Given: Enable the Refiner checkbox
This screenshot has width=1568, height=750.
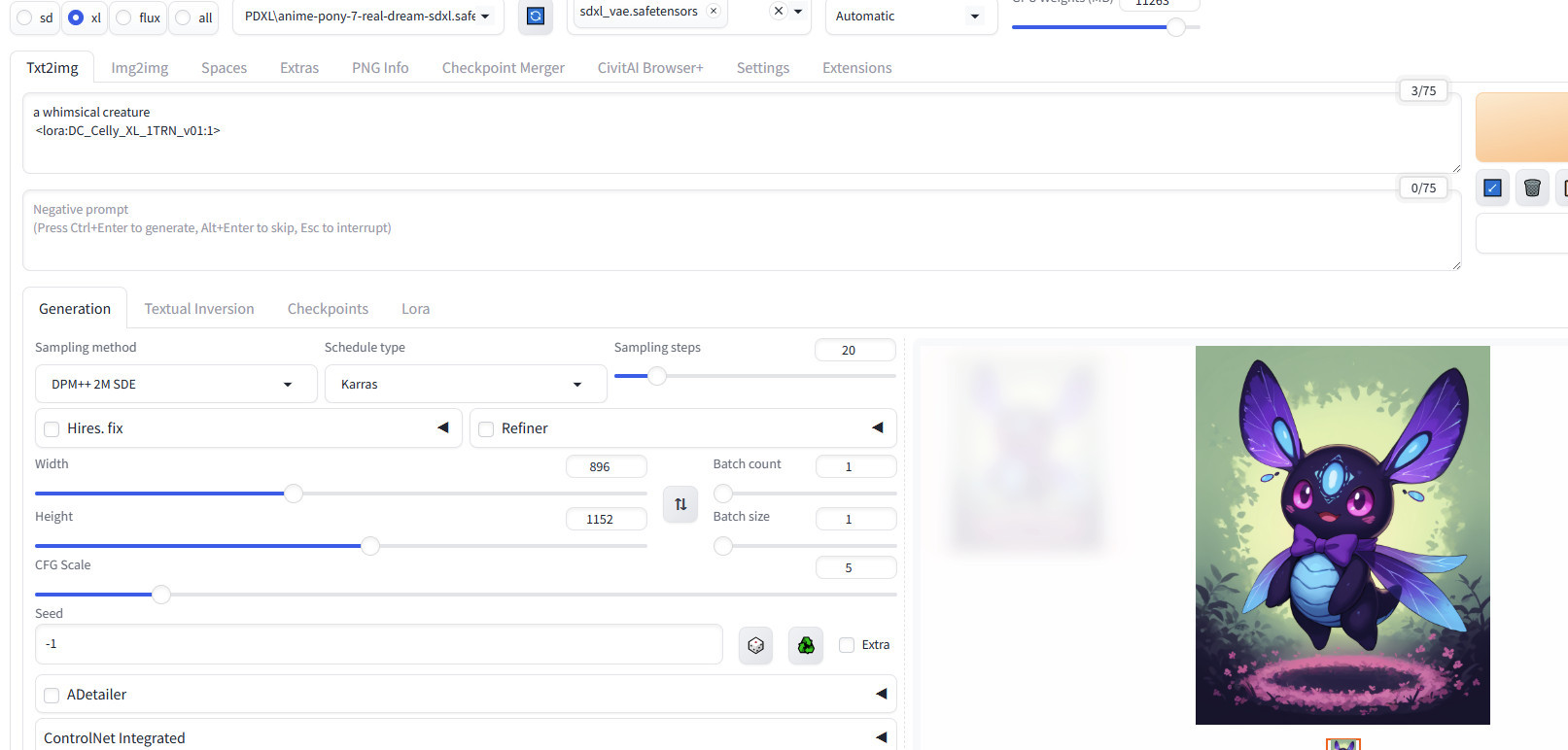Looking at the screenshot, I should [x=486, y=428].
